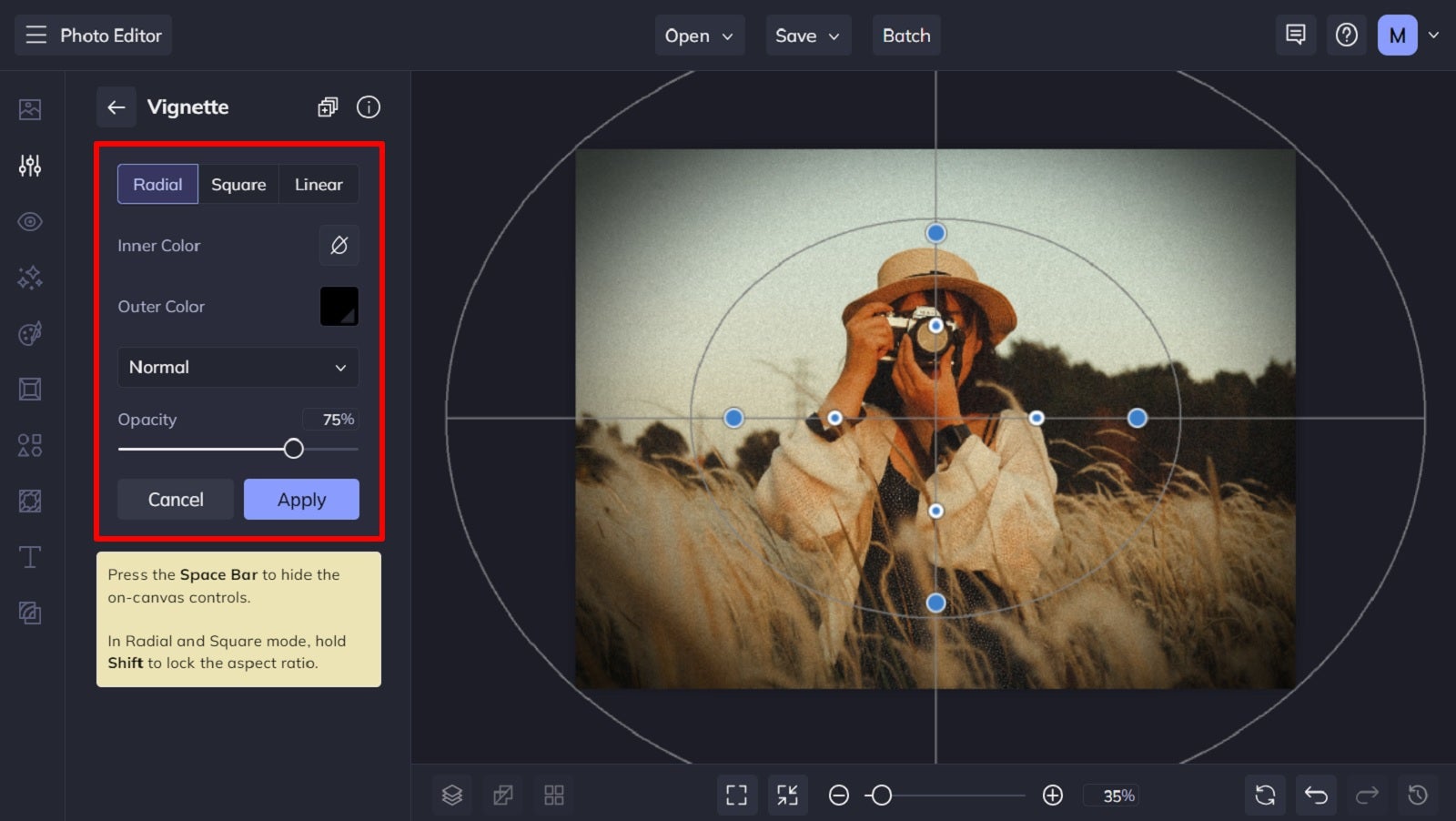Open the AI effects sparkle tool

pyautogui.click(x=30, y=278)
